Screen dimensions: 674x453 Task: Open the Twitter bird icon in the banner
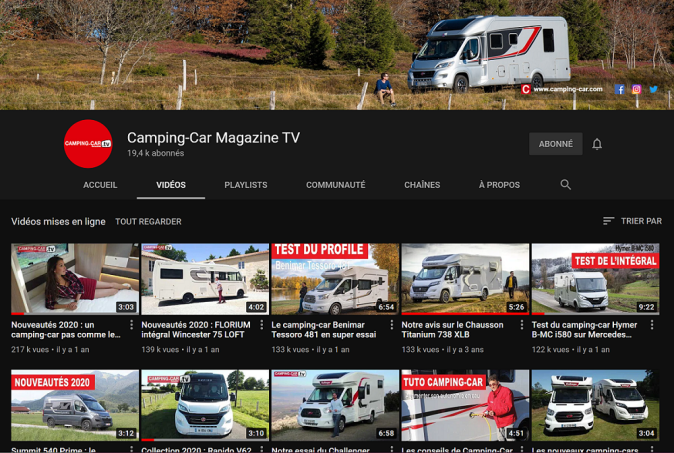[x=653, y=89]
